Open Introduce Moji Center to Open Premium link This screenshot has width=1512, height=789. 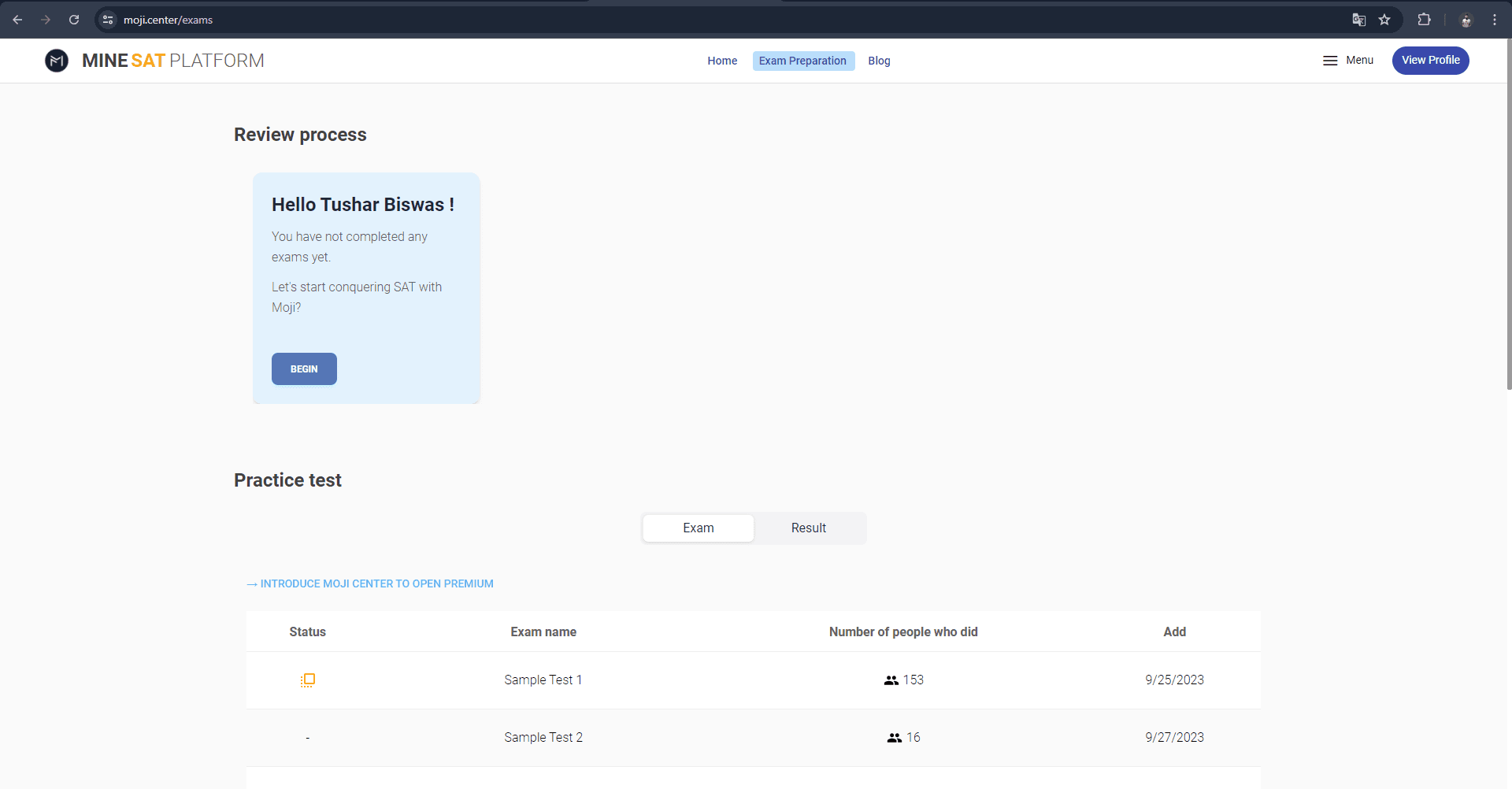(x=369, y=583)
